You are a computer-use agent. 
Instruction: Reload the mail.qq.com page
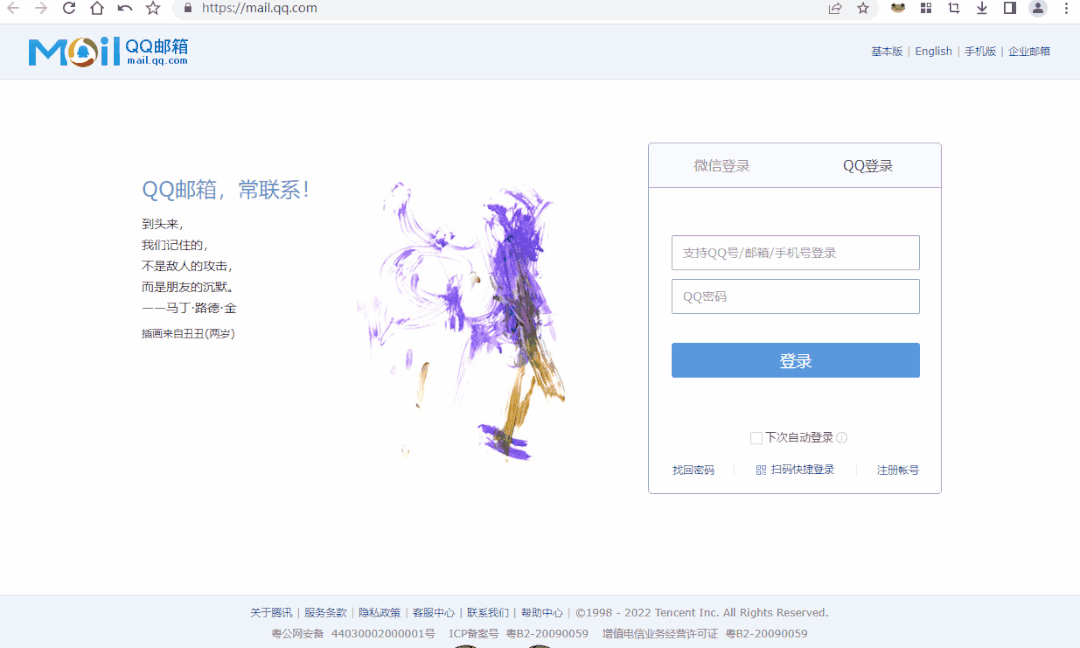pos(69,8)
